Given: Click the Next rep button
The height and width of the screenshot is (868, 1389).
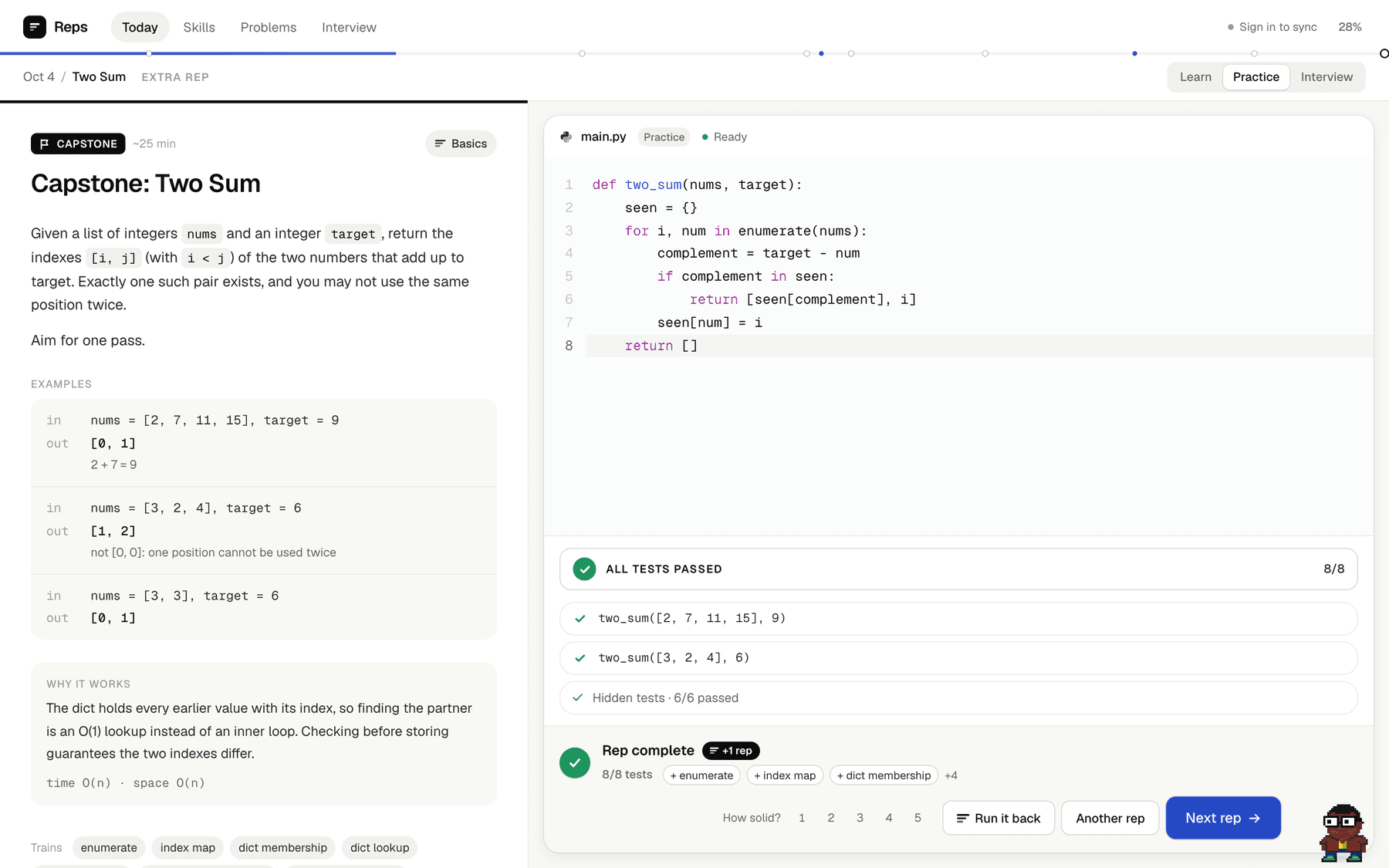Looking at the screenshot, I should tap(1223, 818).
